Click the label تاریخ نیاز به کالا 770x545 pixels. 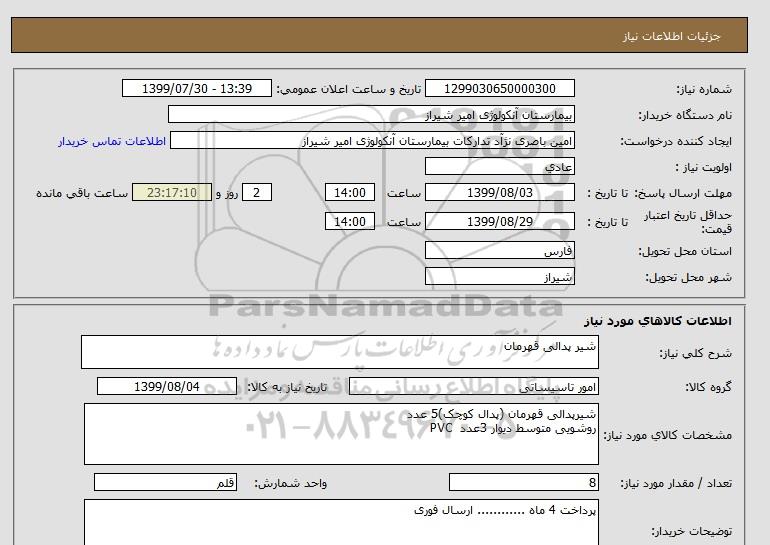pyautogui.click(x=287, y=387)
